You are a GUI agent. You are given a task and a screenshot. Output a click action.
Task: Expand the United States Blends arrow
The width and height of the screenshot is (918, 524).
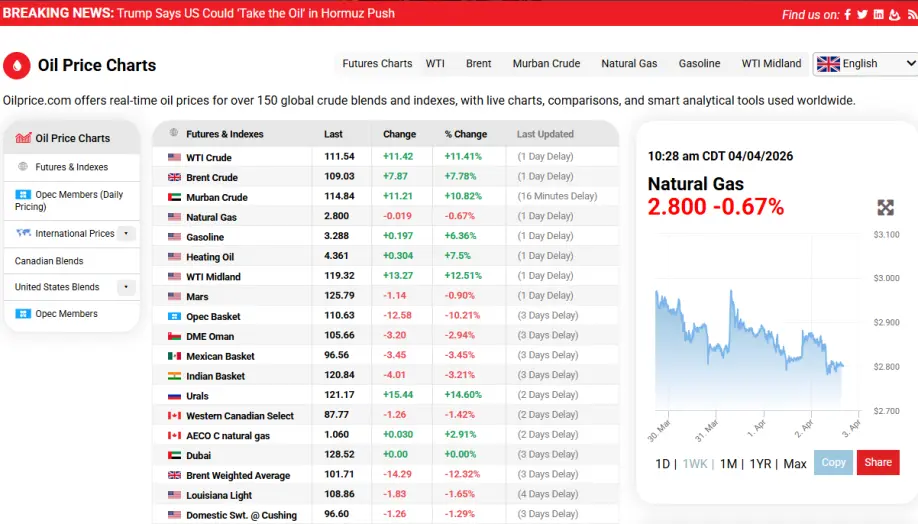pyautogui.click(x=126, y=287)
